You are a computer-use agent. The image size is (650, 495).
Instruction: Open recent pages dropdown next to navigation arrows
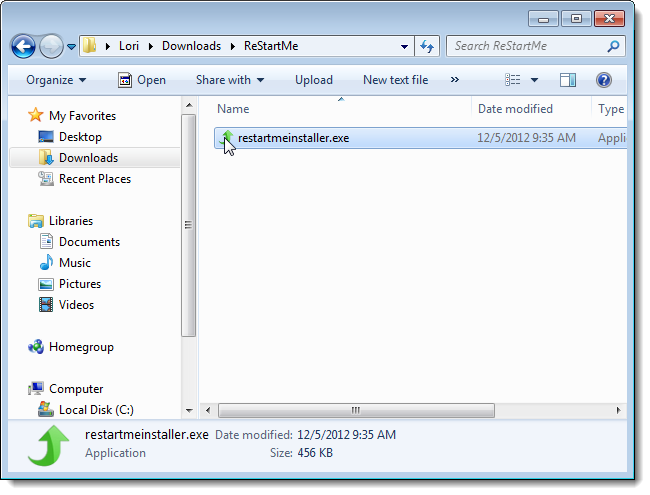71,46
